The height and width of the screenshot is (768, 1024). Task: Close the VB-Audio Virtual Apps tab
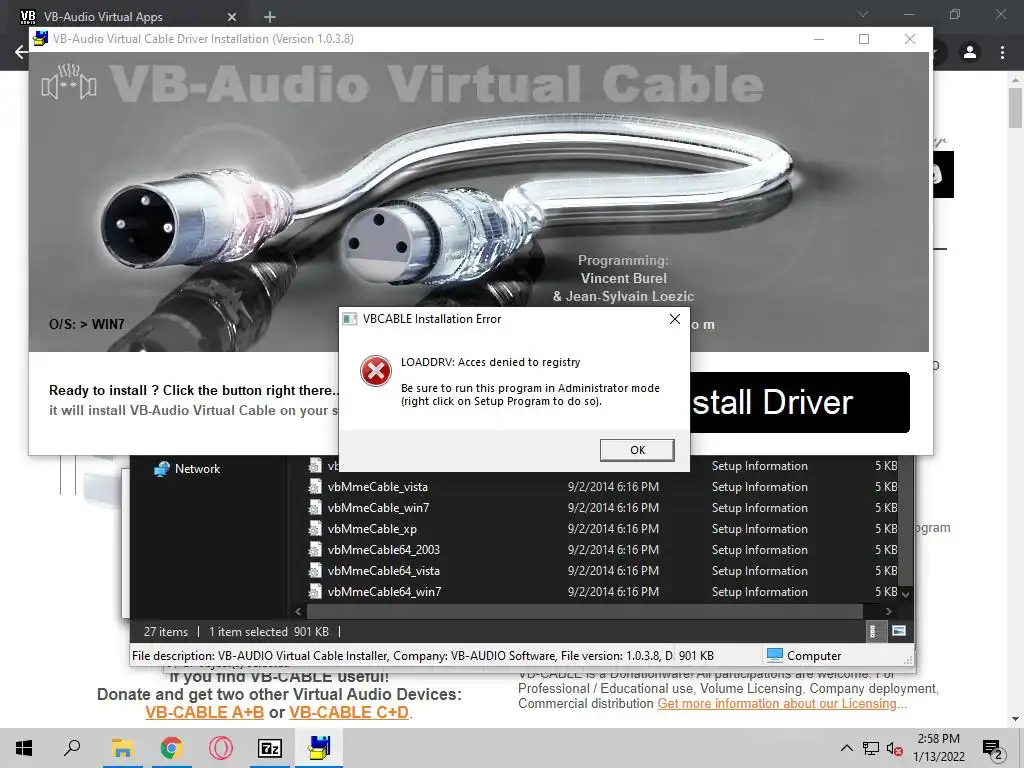pos(232,17)
